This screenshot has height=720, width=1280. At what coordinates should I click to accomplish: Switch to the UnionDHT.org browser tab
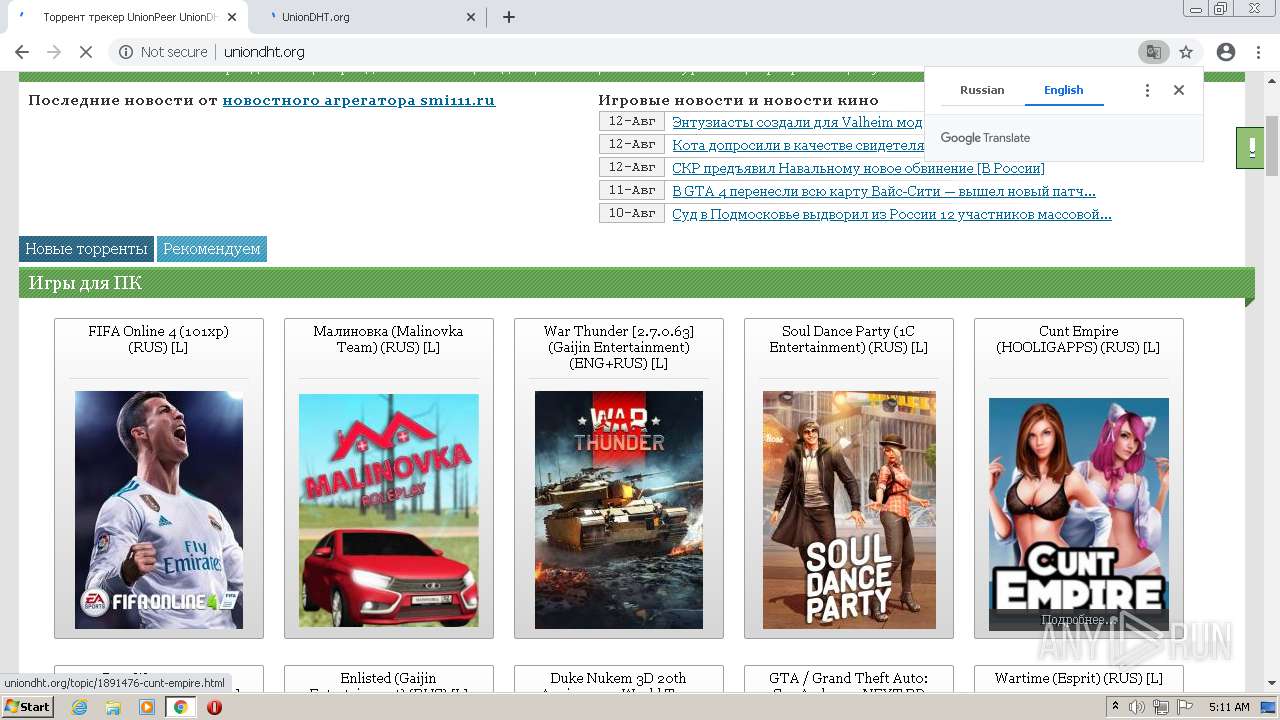[x=365, y=17]
